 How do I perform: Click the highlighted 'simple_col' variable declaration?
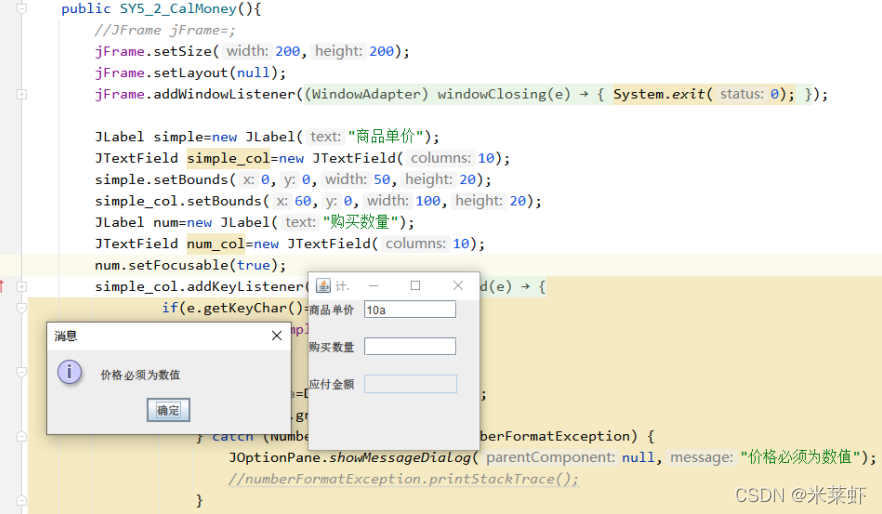228,159
